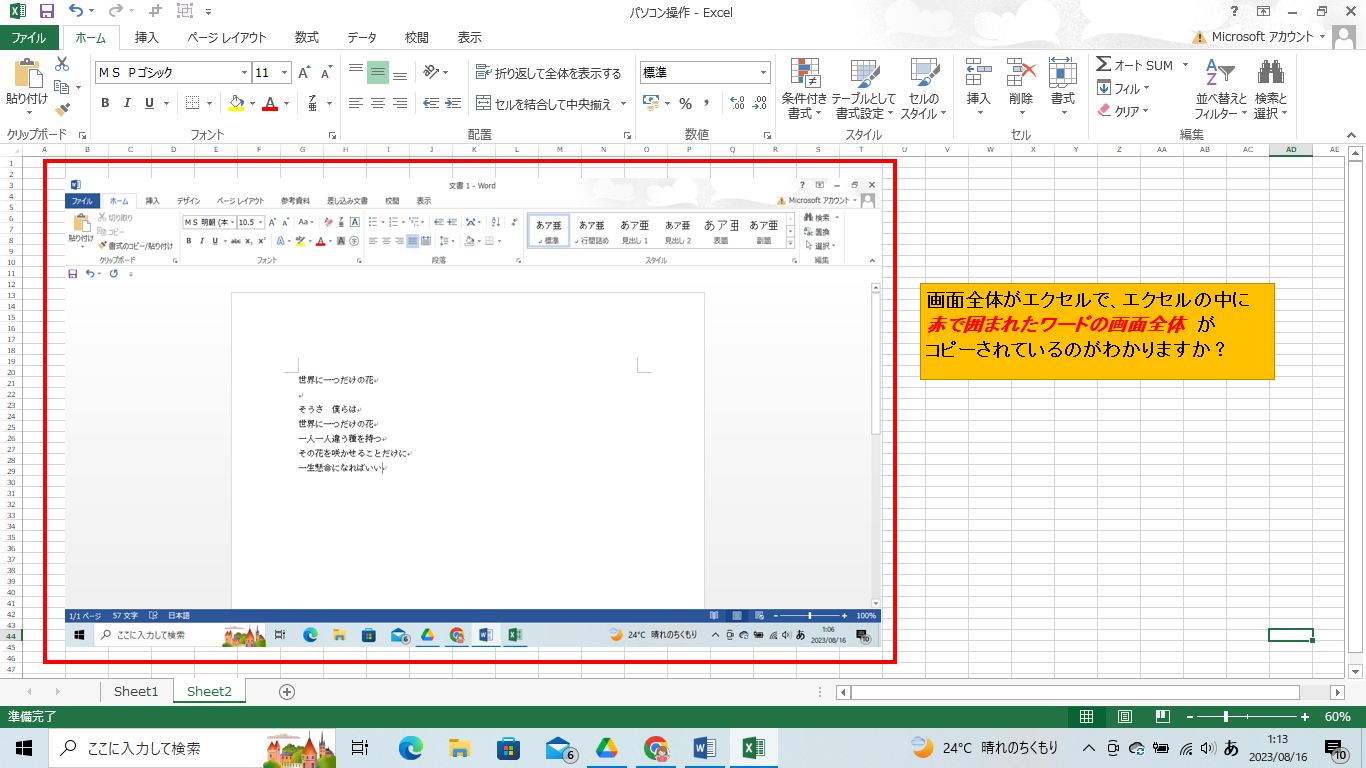Image resolution: width=1366 pixels, height=768 pixels.
Task: Decrease decimal places
Action: 760,103
